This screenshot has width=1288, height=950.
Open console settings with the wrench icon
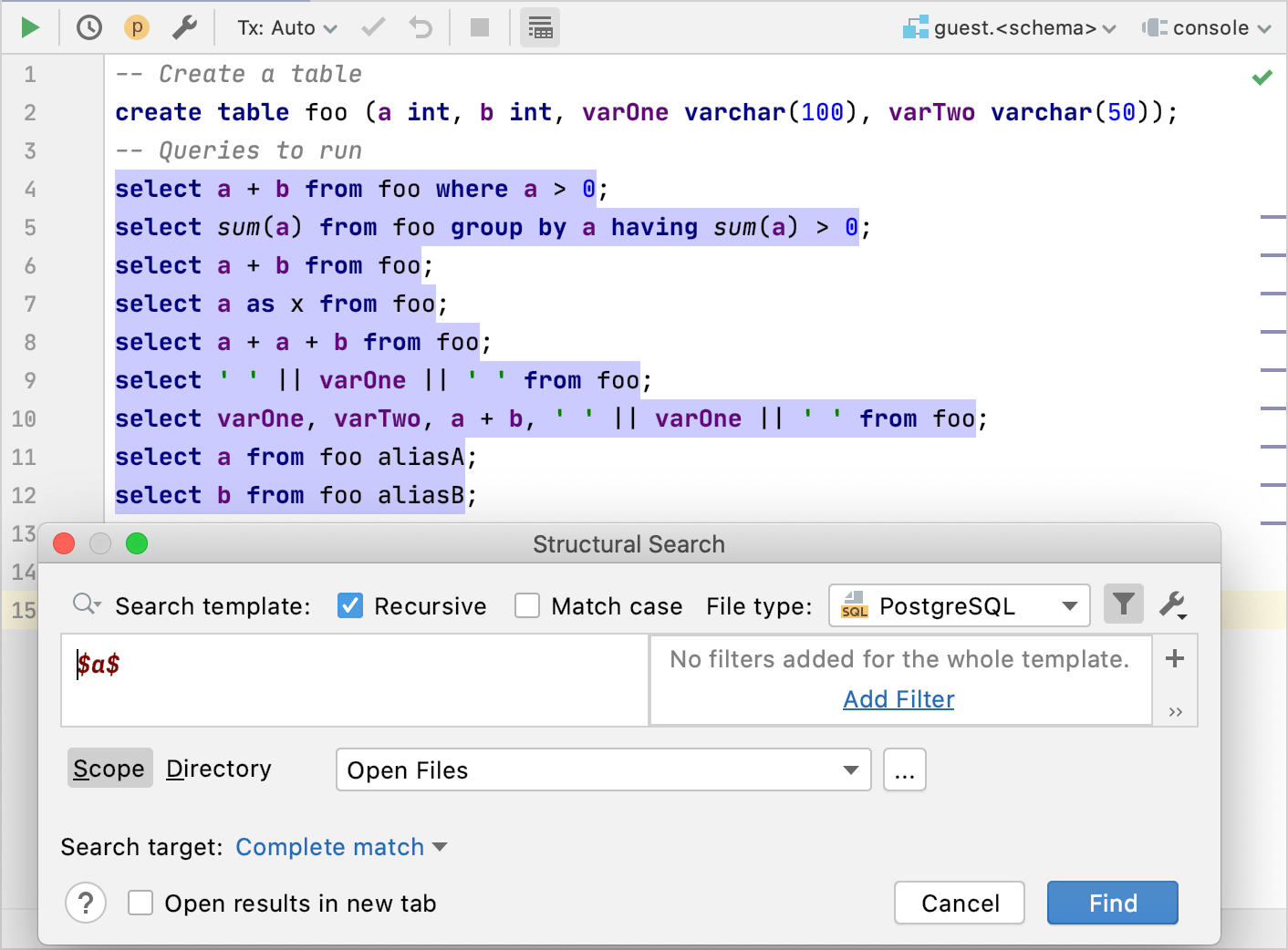(x=184, y=26)
